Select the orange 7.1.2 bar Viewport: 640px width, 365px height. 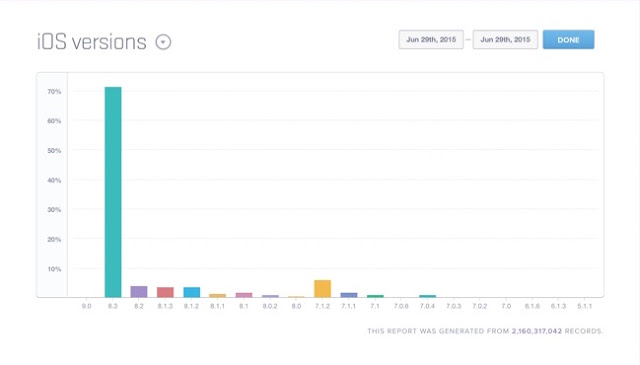pos(322,289)
